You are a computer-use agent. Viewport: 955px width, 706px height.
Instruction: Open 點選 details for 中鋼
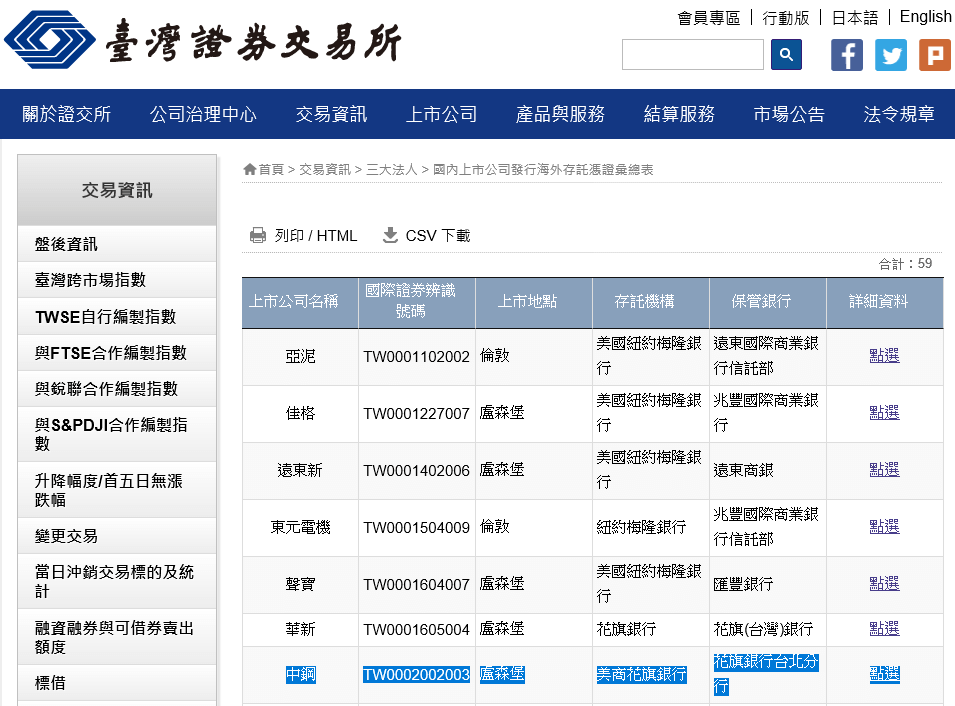point(884,674)
